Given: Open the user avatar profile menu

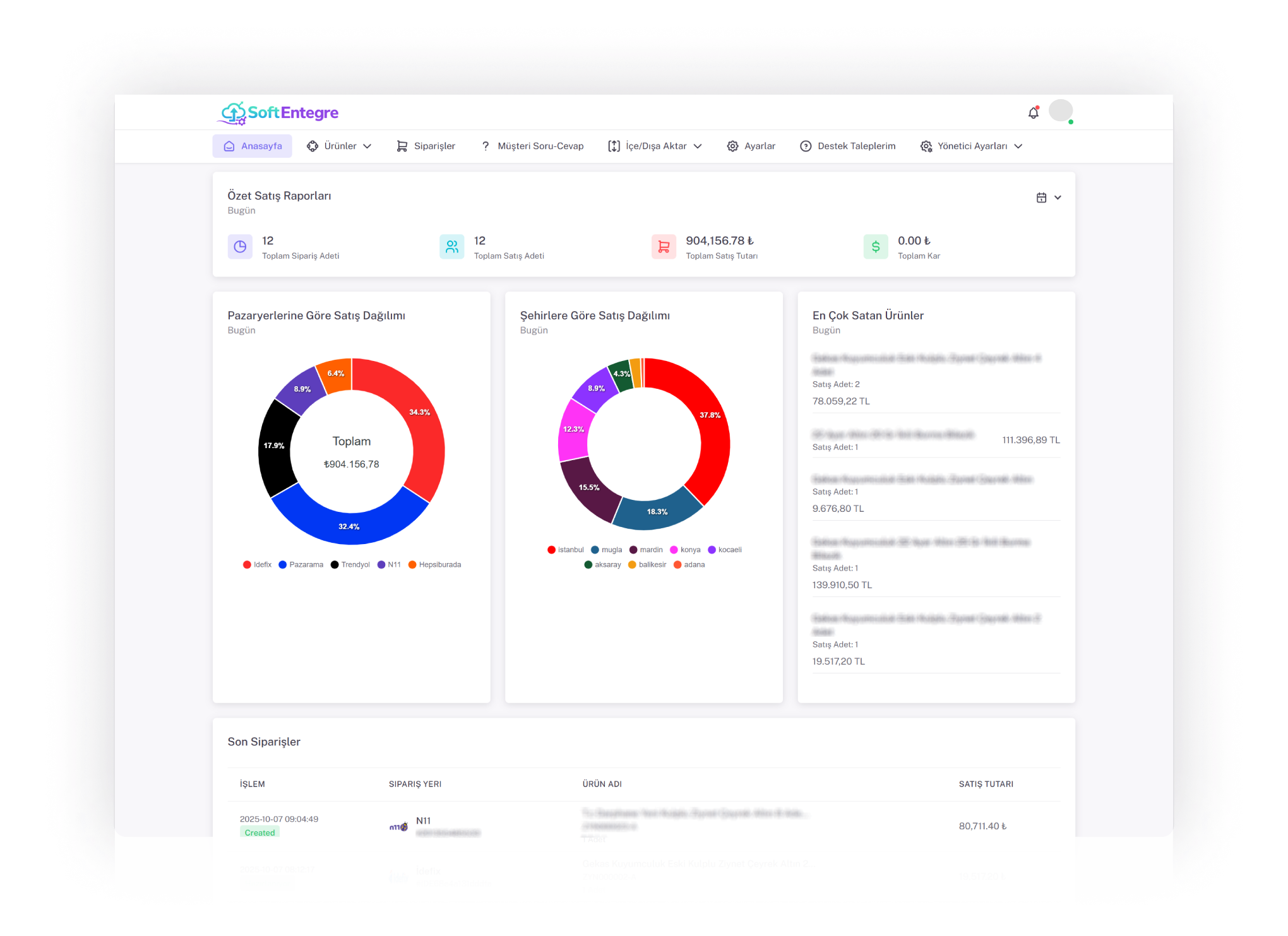Looking at the screenshot, I should coord(1060,110).
